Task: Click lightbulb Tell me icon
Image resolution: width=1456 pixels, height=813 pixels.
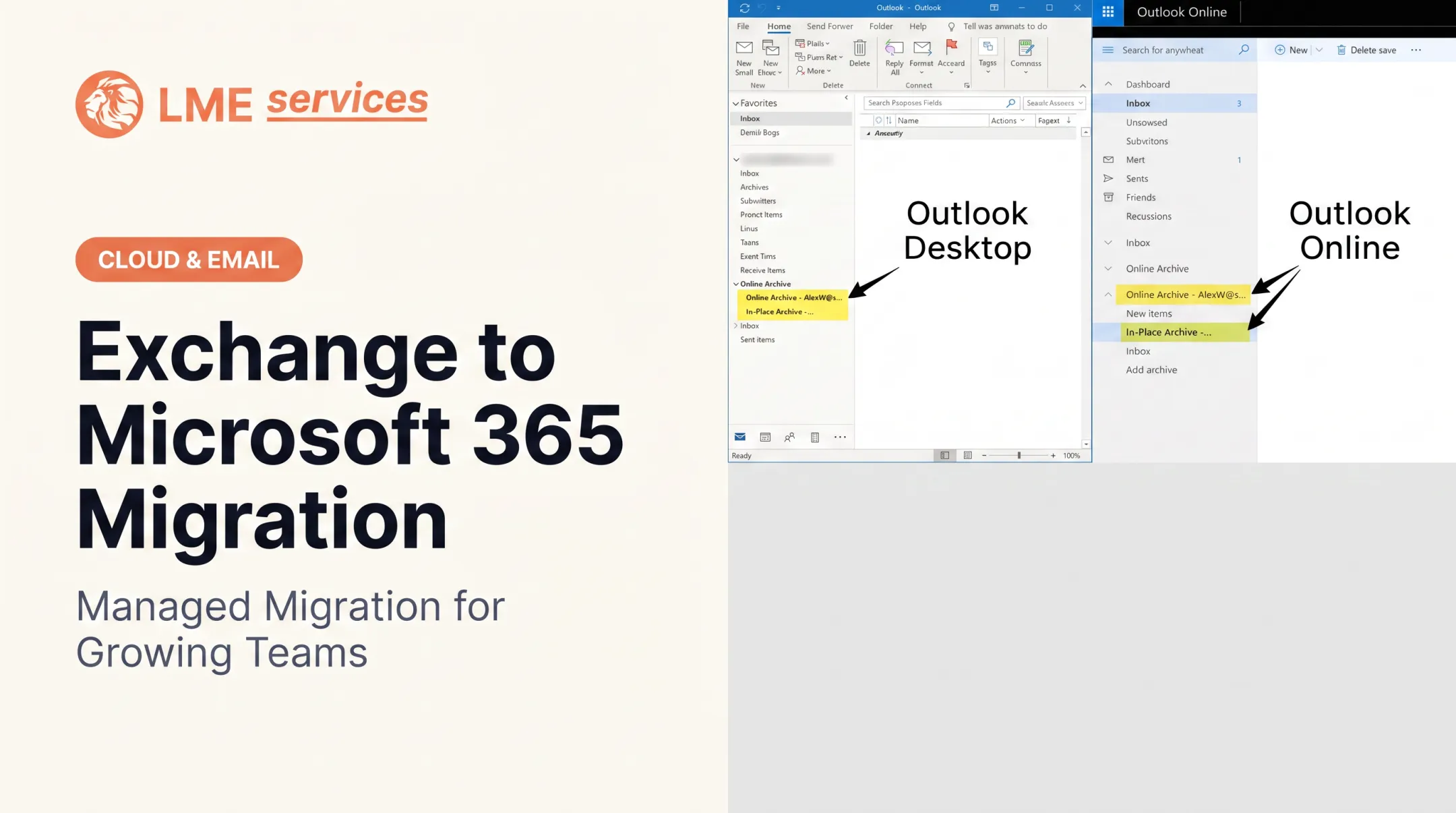Action: pos(951,27)
